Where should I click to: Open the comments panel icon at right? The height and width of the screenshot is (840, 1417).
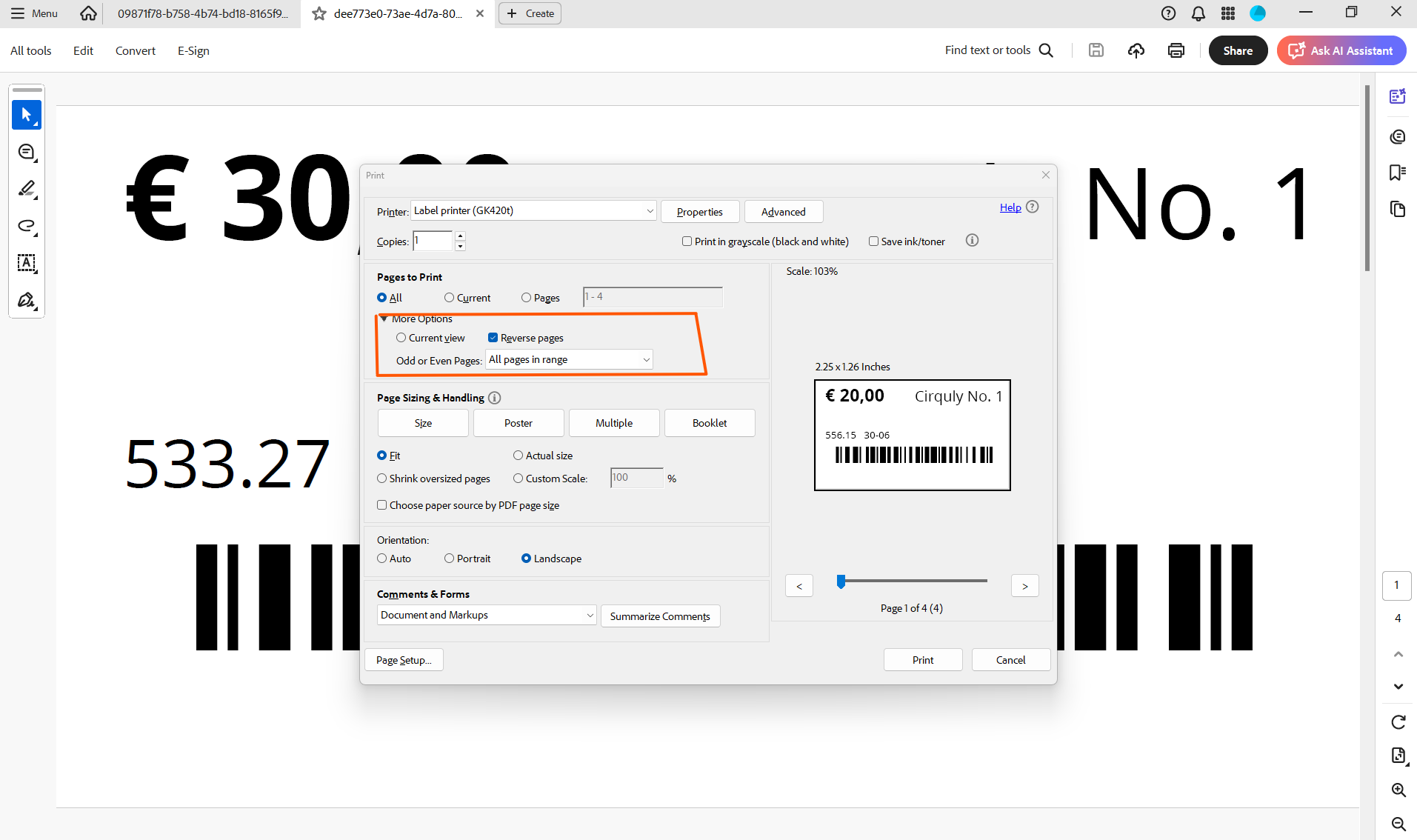[x=1398, y=136]
